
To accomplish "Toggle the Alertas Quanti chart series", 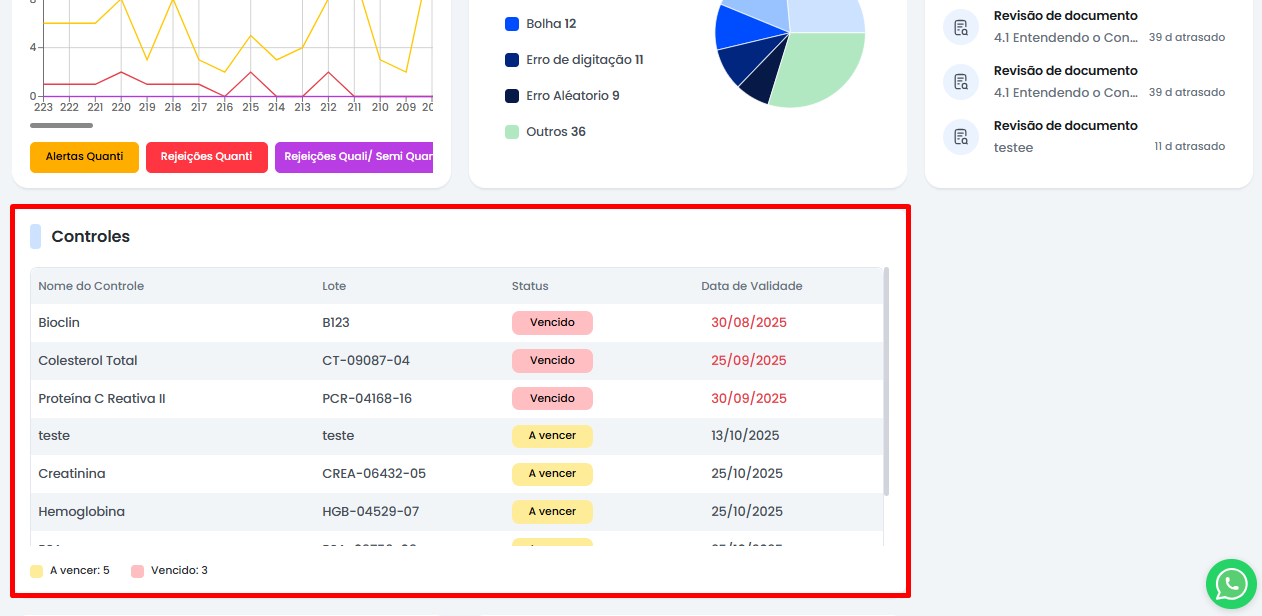I will [84, 157].
